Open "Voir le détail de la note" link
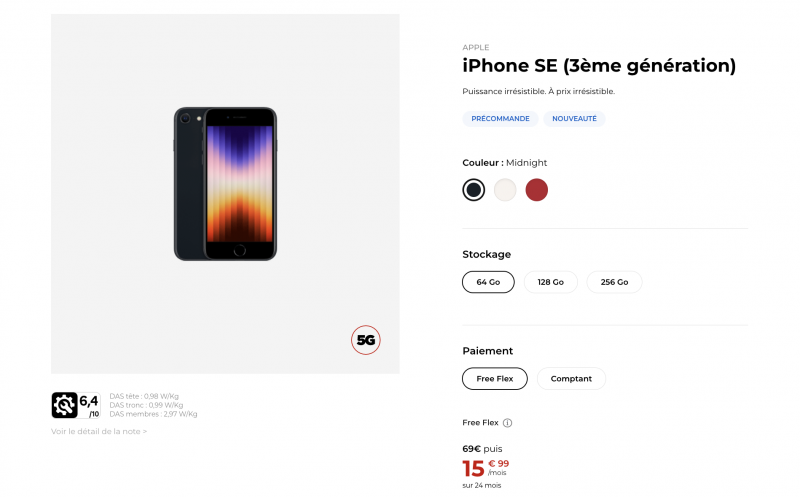Image resolution: width=800 pixels, height=497 pixels. tap(99, 432)
